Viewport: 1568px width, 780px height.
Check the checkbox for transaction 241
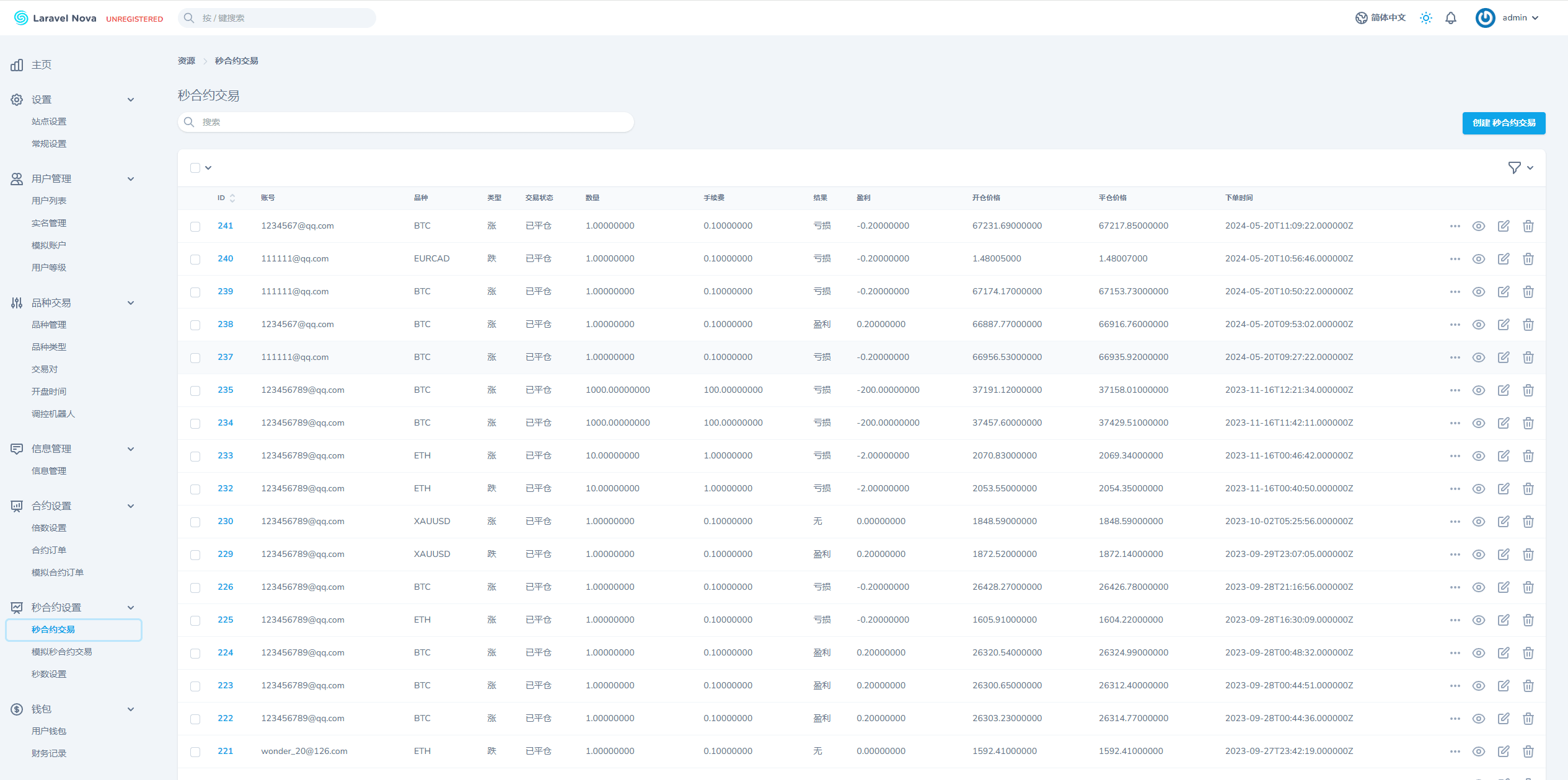tap(195, 227)
